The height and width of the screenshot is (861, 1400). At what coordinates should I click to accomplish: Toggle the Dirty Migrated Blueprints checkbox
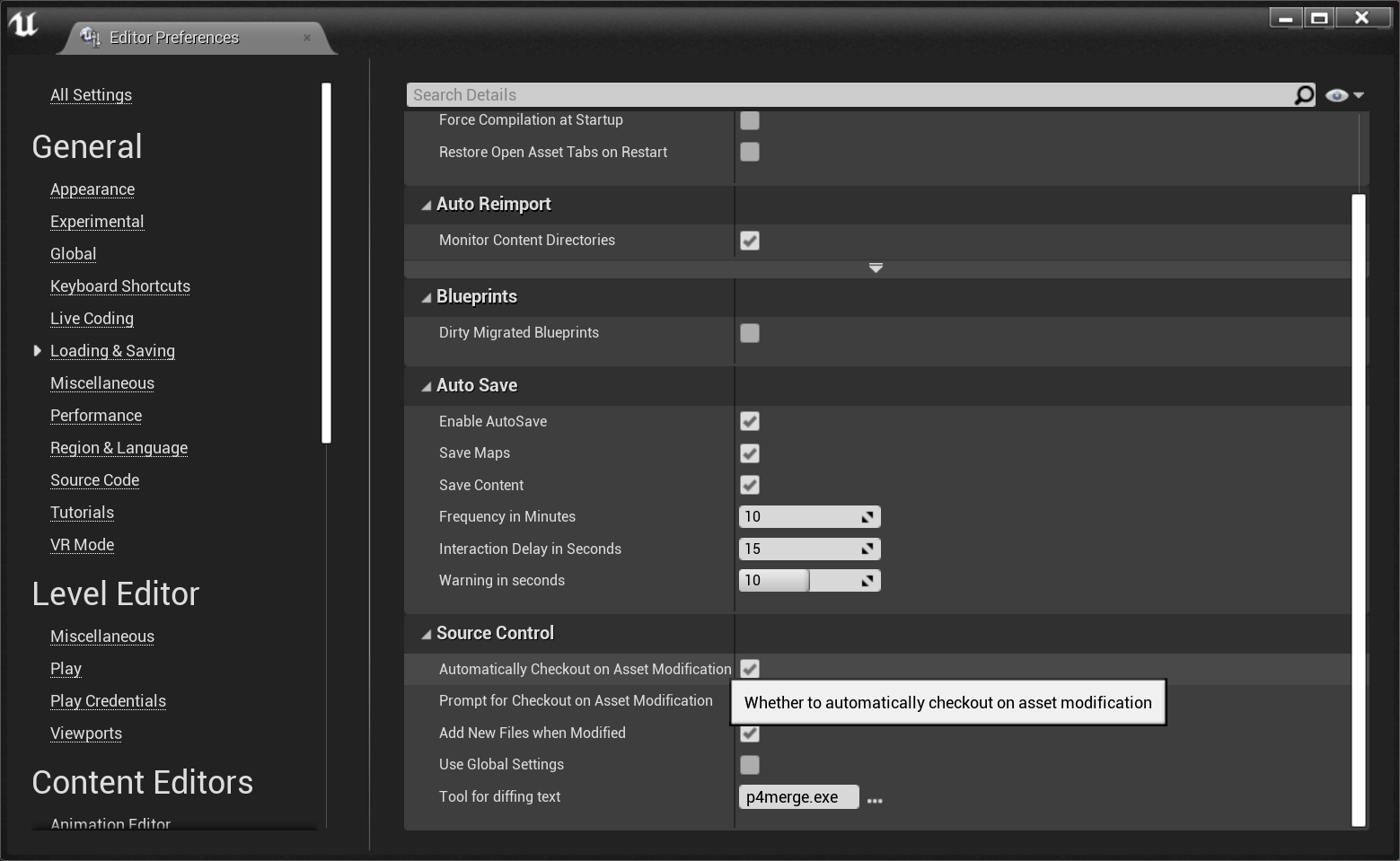tap(750, 333)
